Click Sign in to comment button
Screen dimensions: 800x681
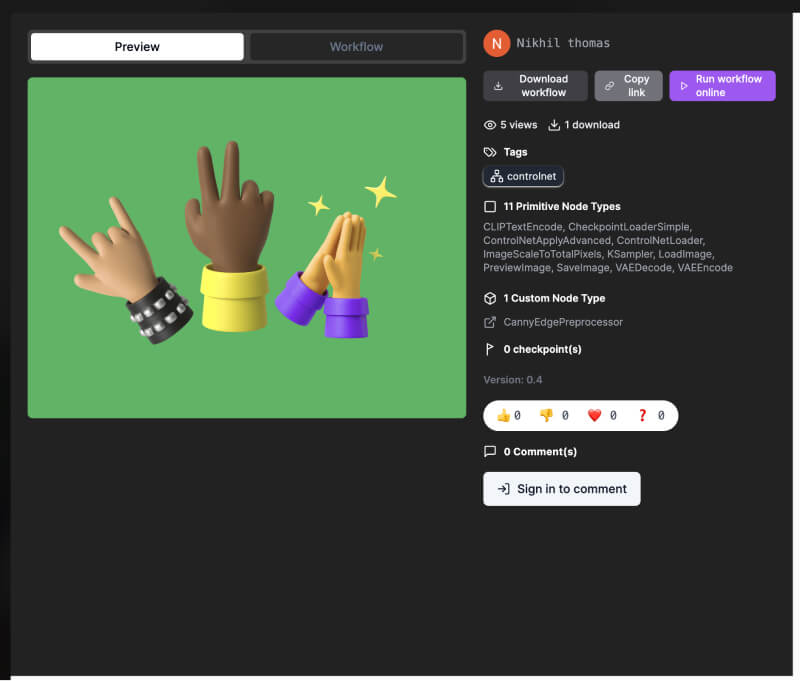pyautogui.click(x=561, y=489)
